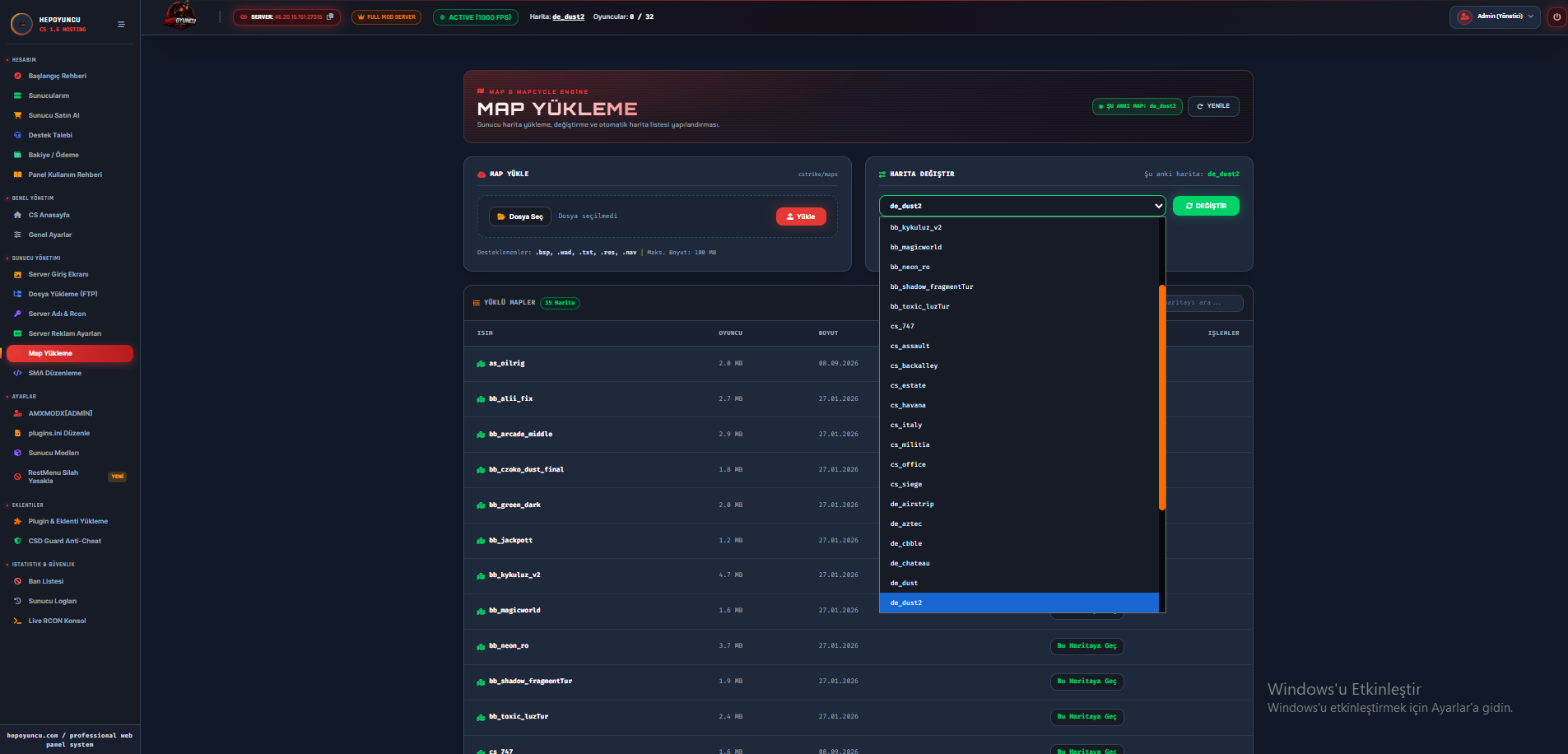Click Bu Haritaya Geç for bb_neon_ro
The width and height of the screenshot is (1568, 754).
[x=1087, y=646]
